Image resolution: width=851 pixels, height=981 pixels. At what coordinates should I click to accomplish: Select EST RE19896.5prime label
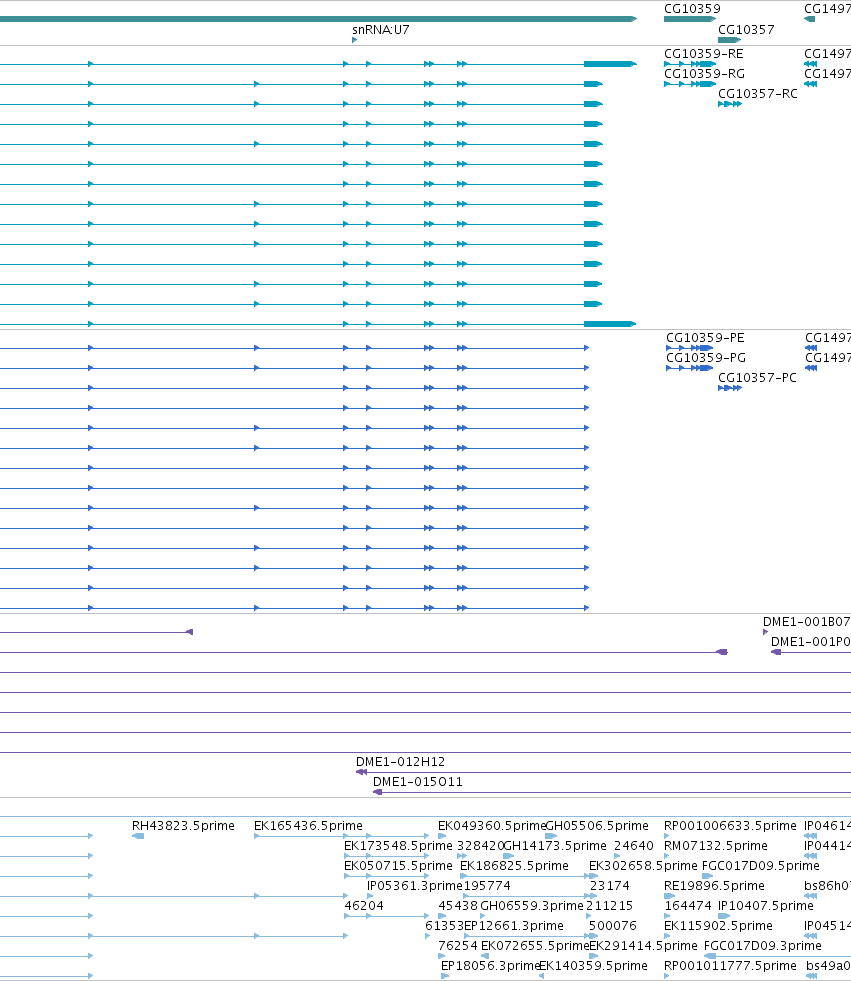click(x=714, y=886)
